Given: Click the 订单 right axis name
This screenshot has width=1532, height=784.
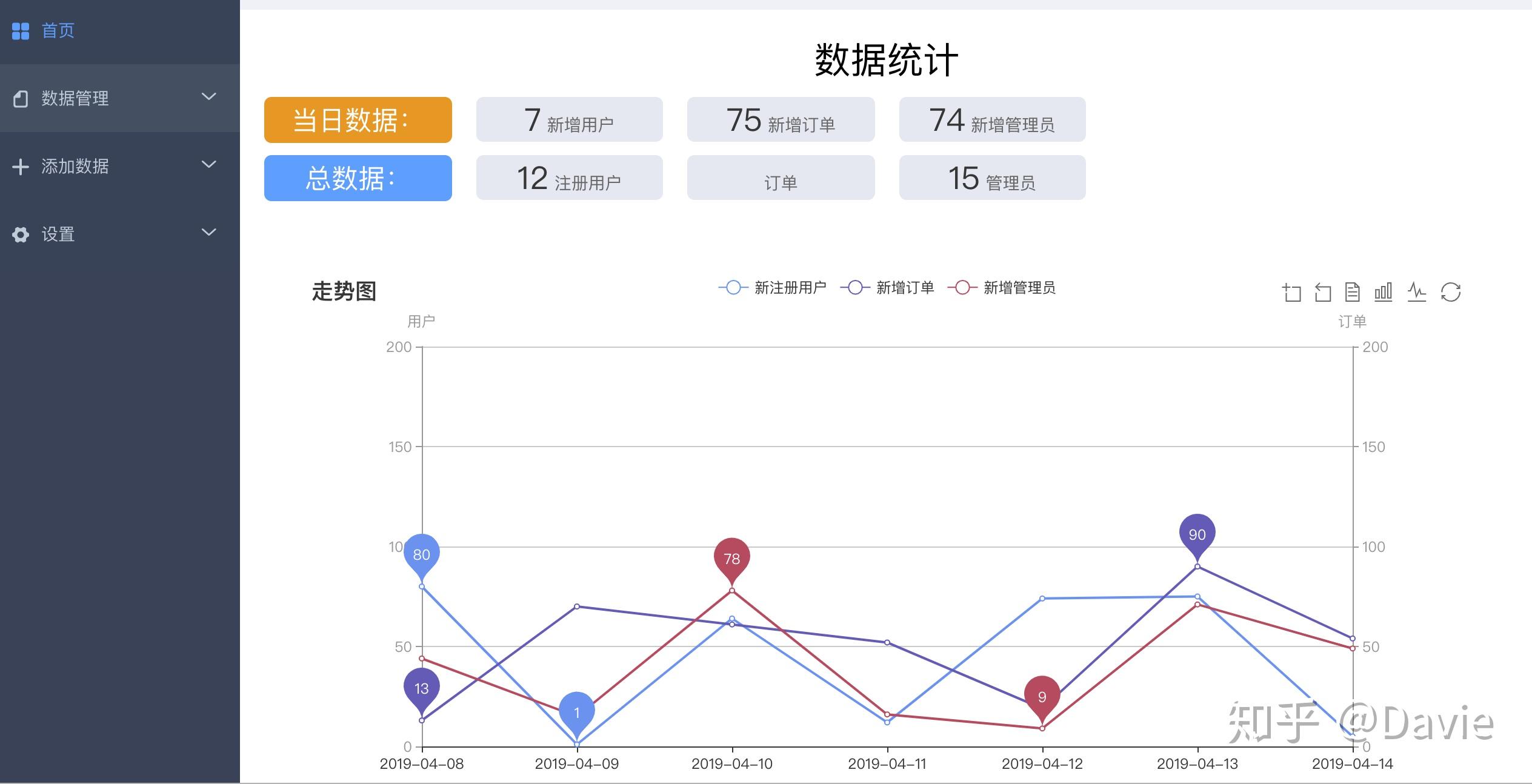Looking at the screenshot, I should (x=1352, y=321).
